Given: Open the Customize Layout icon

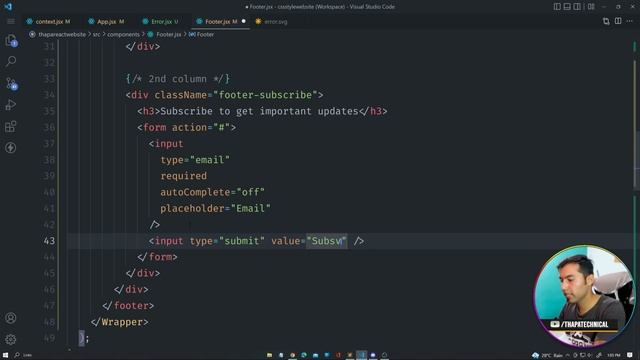Looking at the screenshot, I should (x=591, y=7).
